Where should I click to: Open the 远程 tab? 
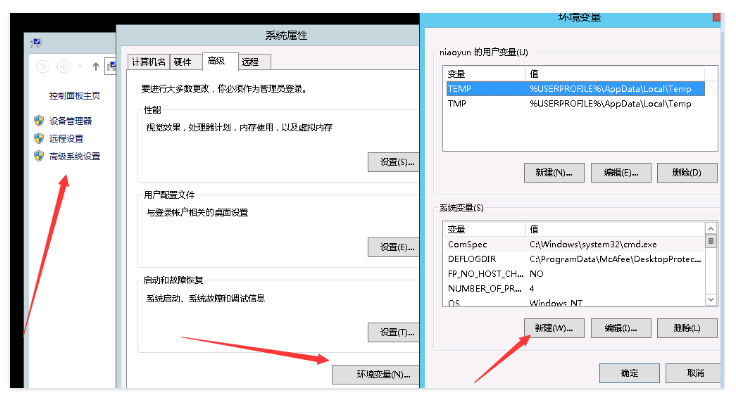tap(254, 62)
